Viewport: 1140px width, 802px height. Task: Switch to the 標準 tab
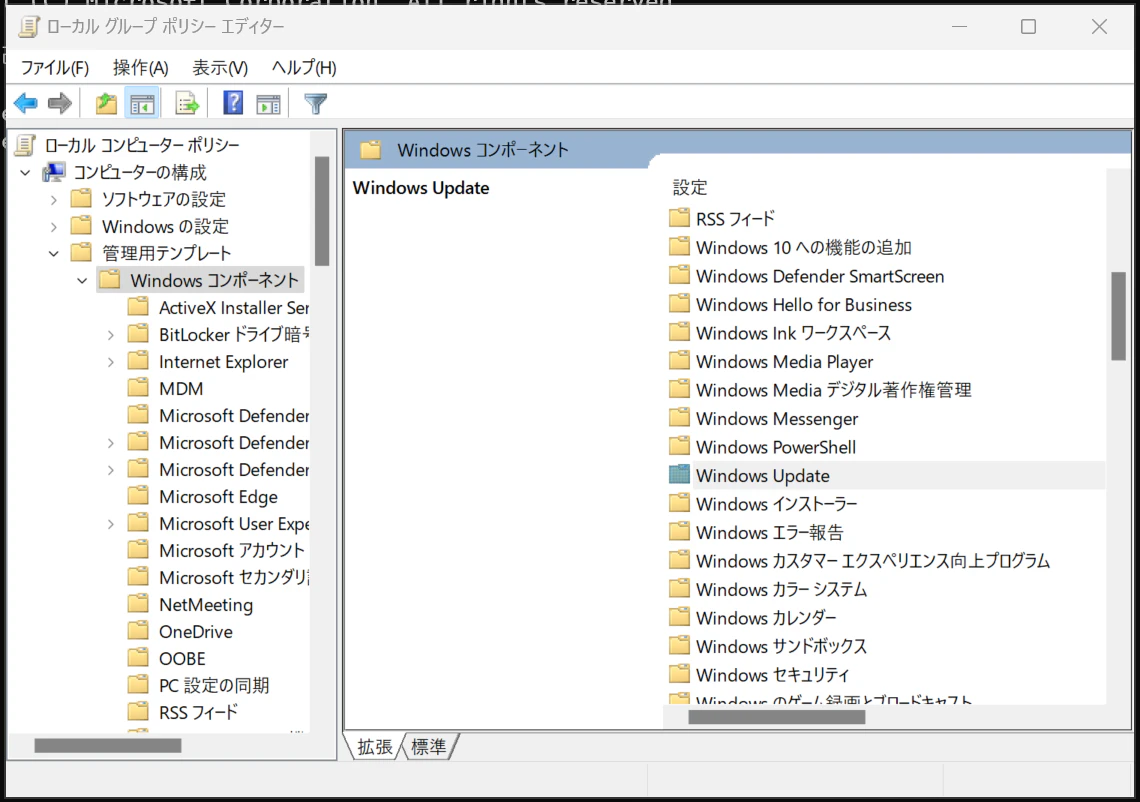[x=428, y=747]
